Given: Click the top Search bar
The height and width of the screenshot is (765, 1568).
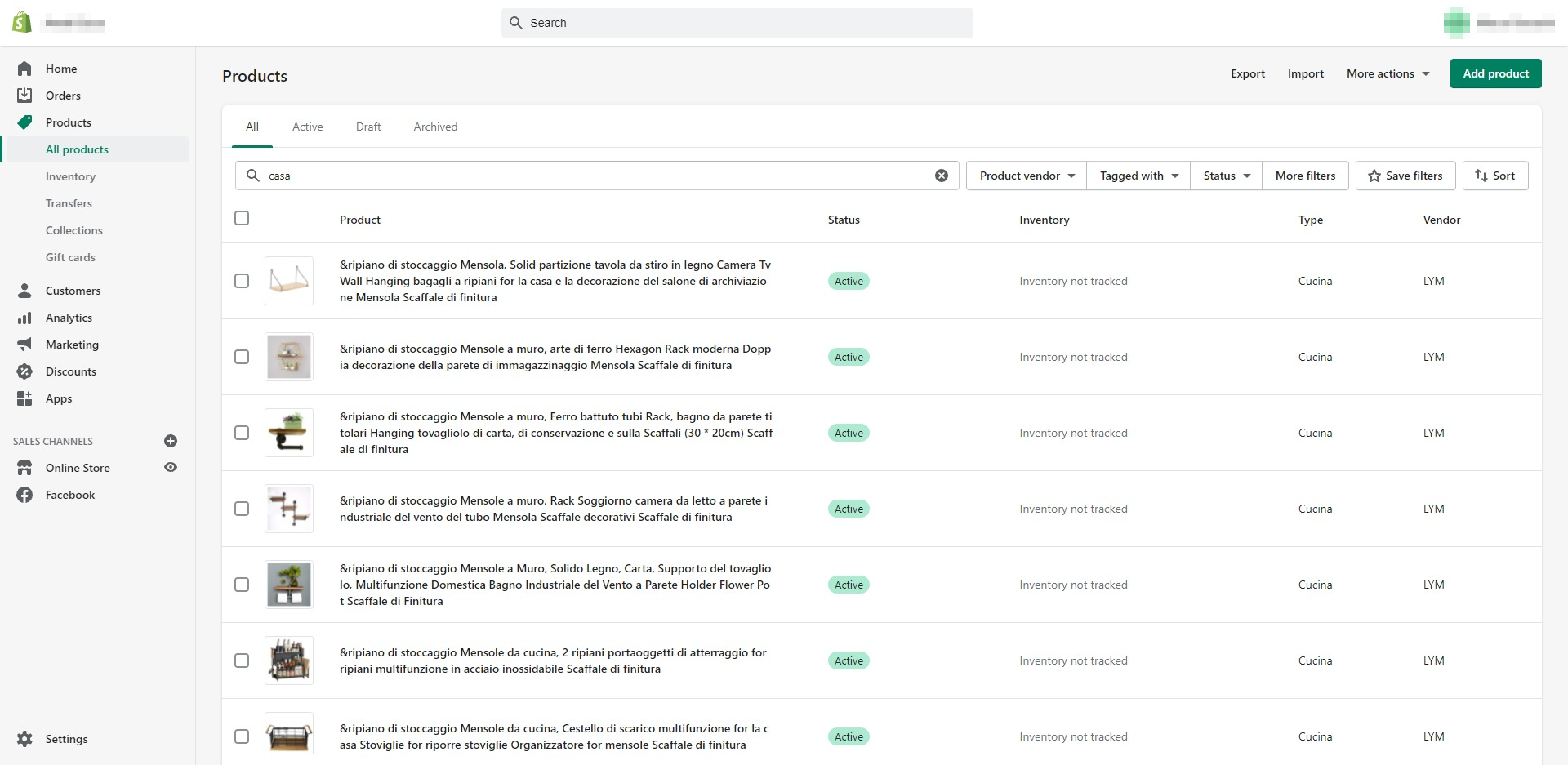Looking at the screenshot, I should tap(737, 23).
